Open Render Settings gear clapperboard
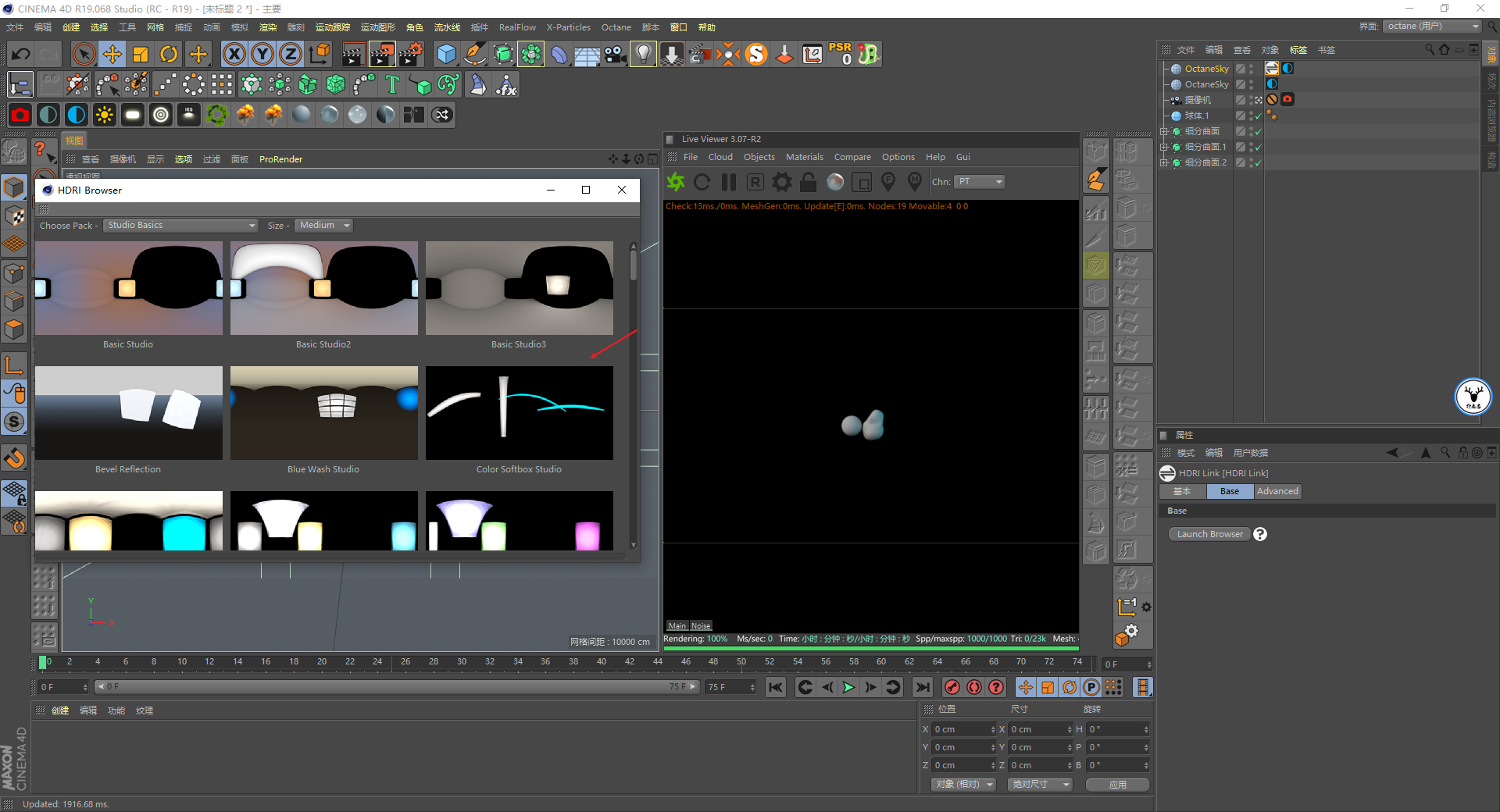Image resolution: width=1500 pixels, height=812 pixels. click(411, 54)
